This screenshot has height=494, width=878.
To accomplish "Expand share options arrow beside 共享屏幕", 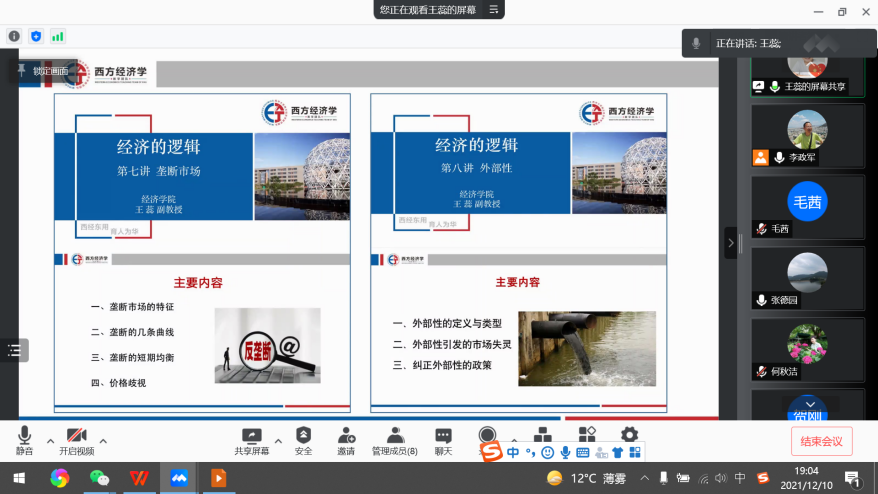I will pyautogui.click(x=278, y=440).
